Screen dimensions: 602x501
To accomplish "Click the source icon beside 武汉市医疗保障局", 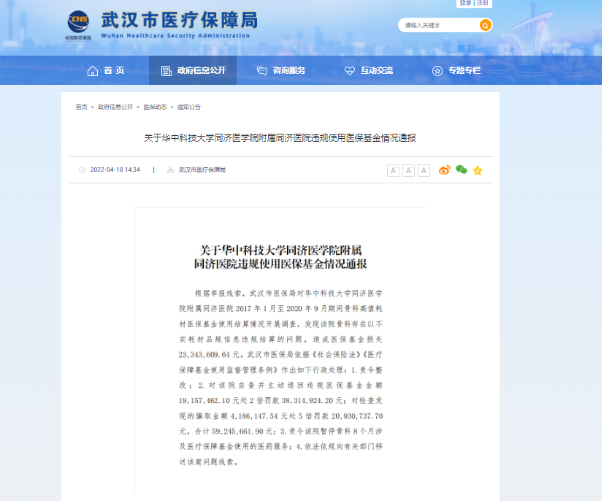I will point(170,170).
